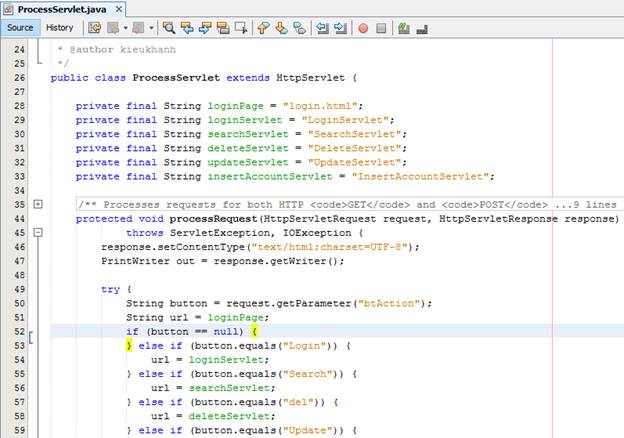Click 'HttpServlet' after extends keyword
Image resolution: width=624 pixels, height=438 pixels.
pyautogui.click(x=310, y=78)
